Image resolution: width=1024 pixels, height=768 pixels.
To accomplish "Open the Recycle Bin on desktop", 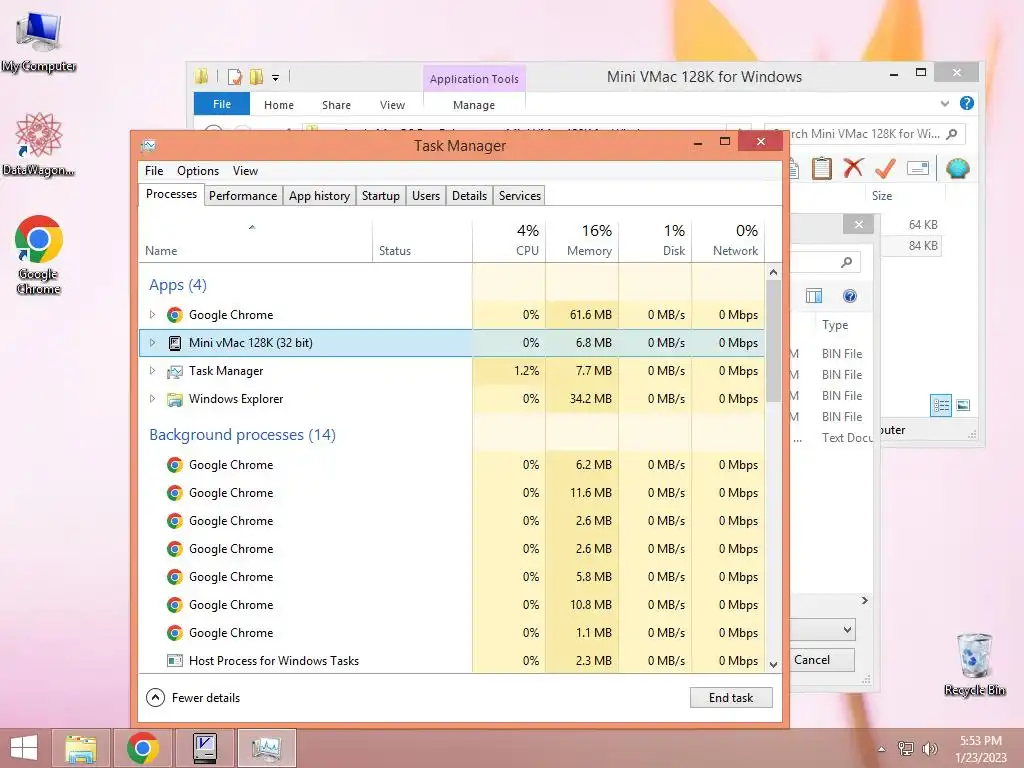I will tap(974, 664).
